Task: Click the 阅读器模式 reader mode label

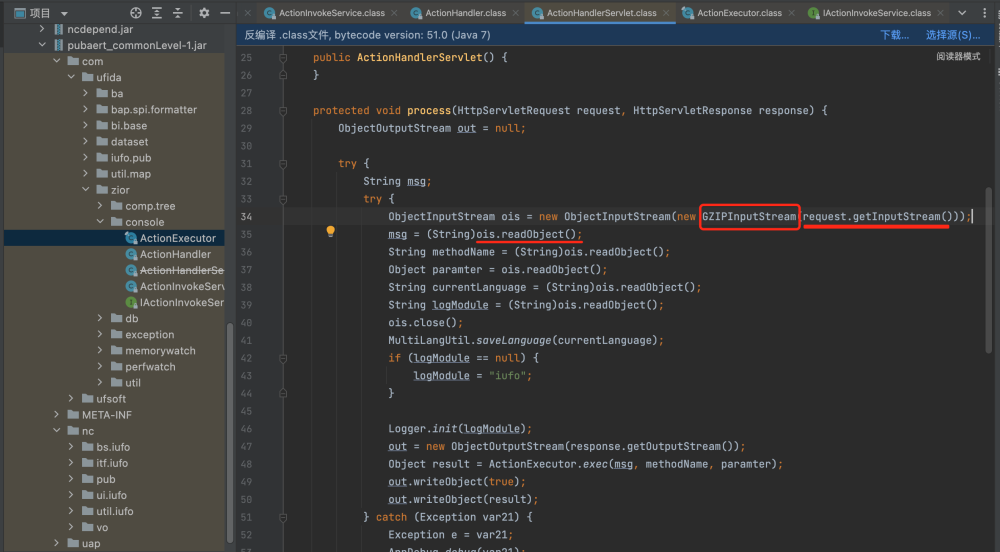Action: [958, 57]
